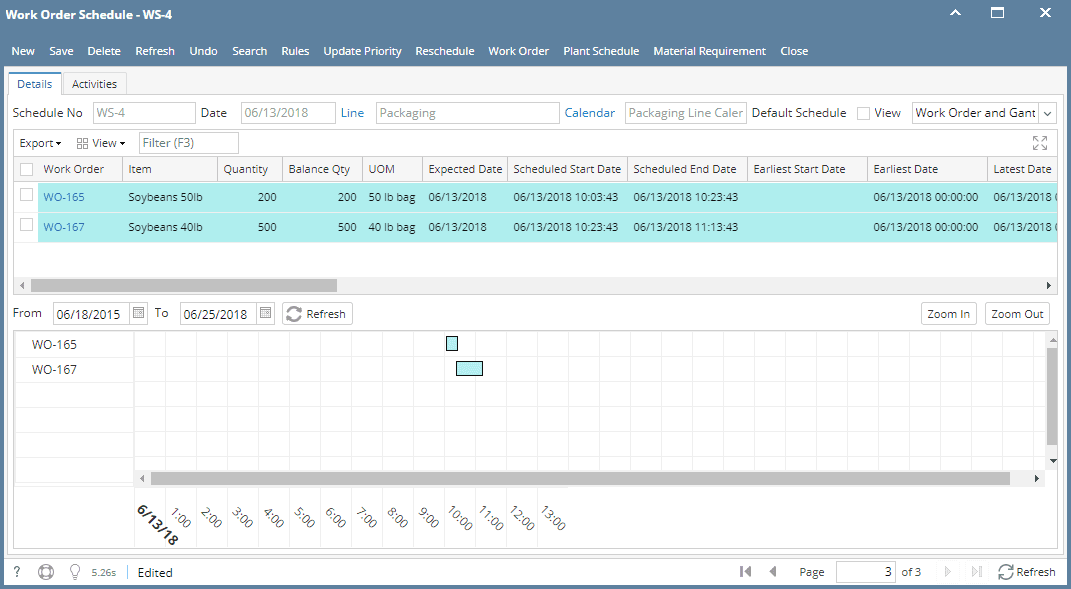Image resolution: width=1071 pixels, height=589 pixels.
Task: Click the Gantt horizontal scrollbar thumb
Action: [x=581, y=479]
